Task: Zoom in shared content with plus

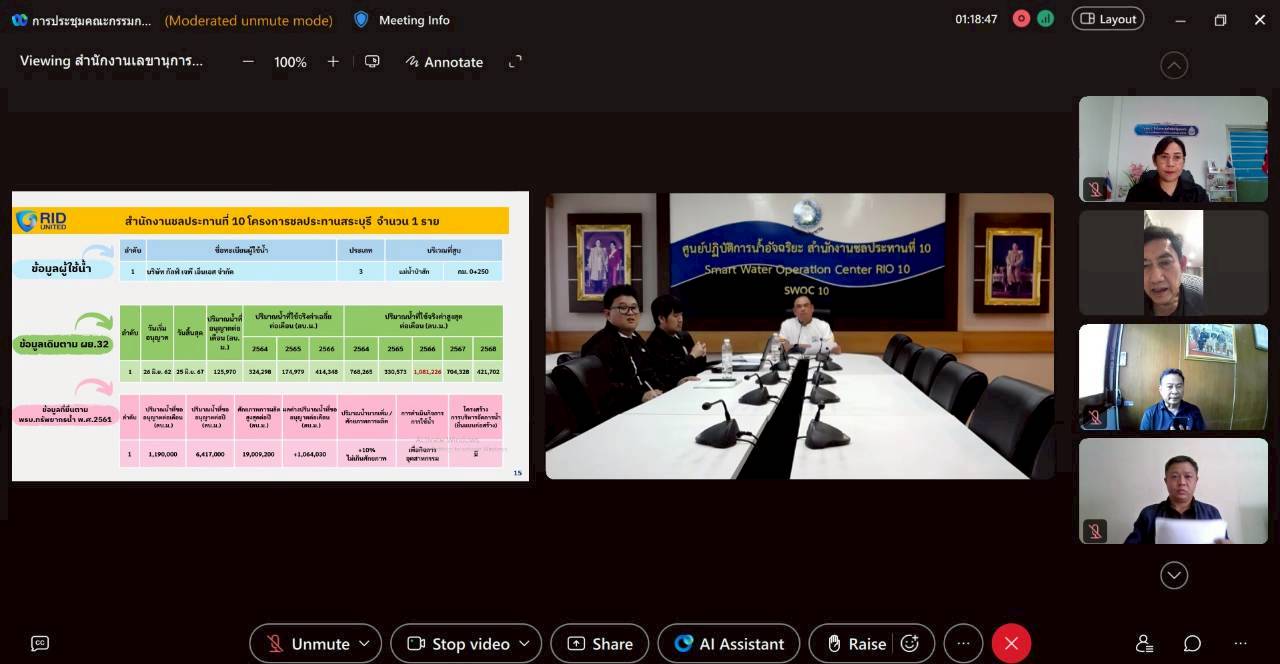Action: 333,62
